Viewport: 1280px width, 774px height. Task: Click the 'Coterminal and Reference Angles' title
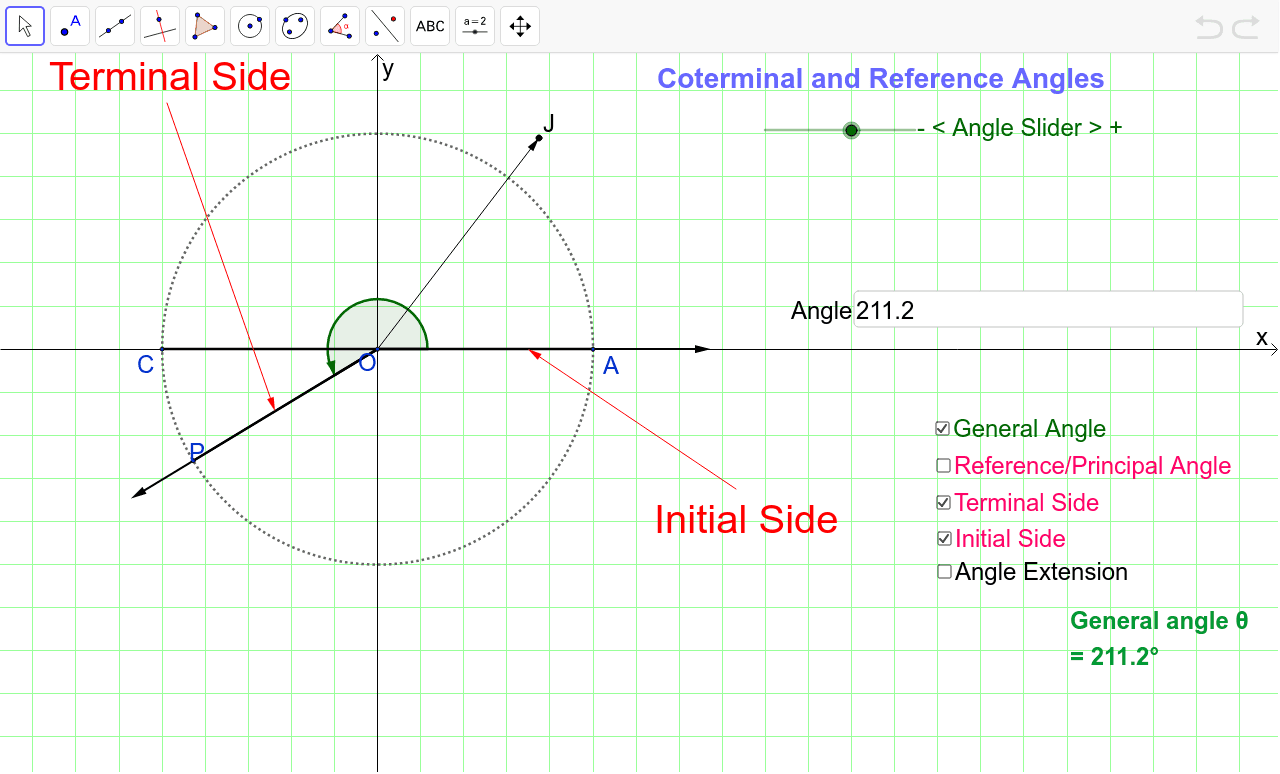click(880, 79)
